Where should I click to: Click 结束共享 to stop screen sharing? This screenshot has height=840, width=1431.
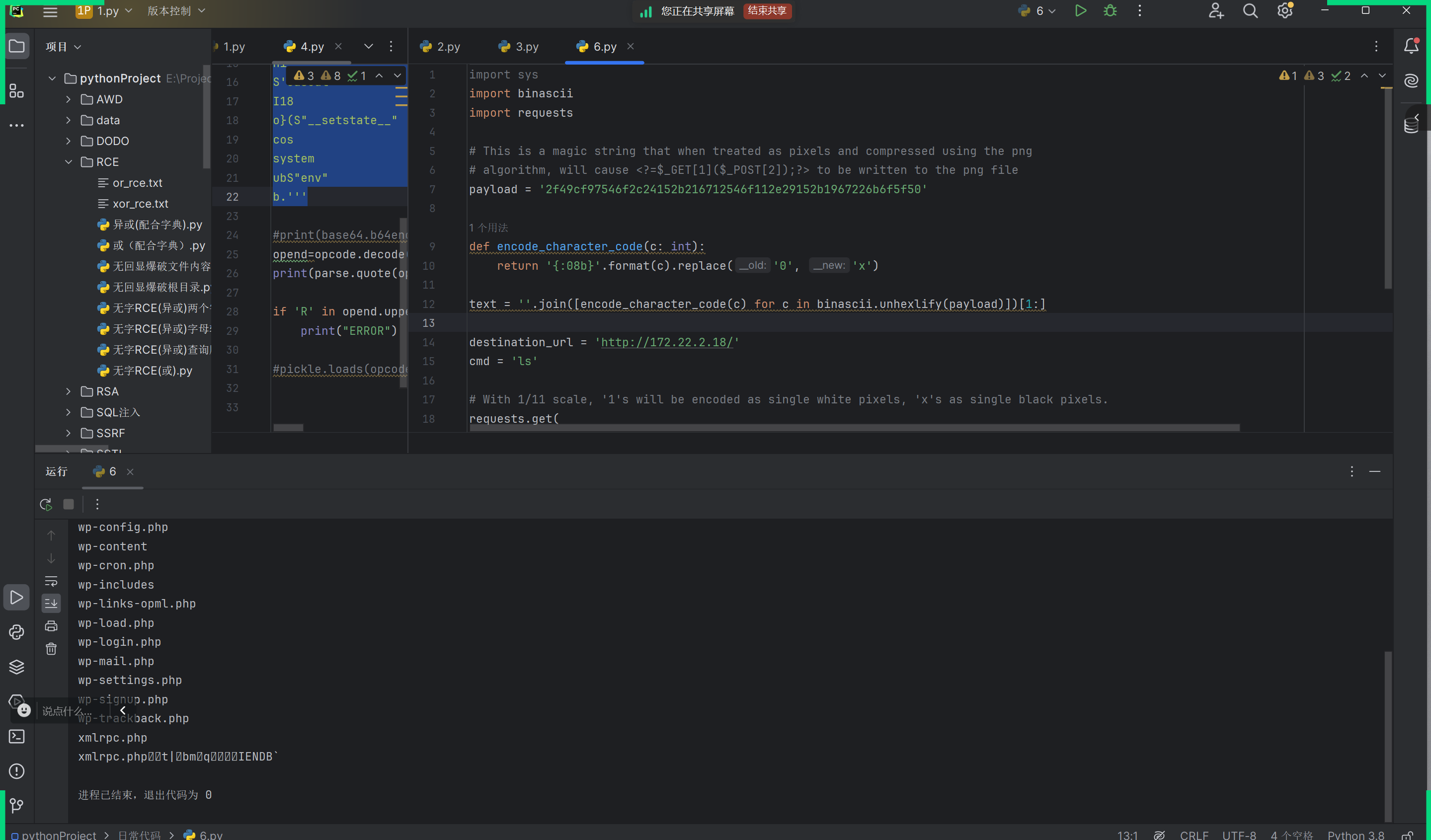767,11
